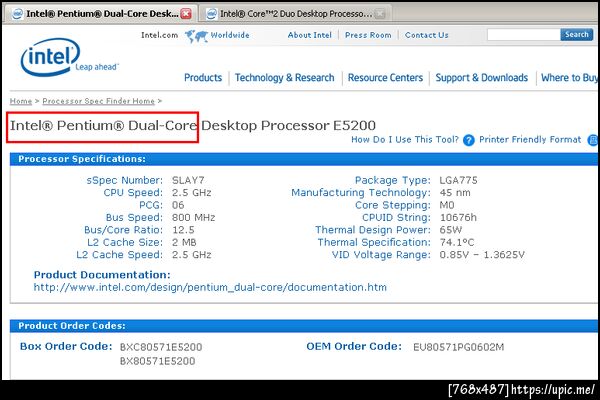
Task: Click OEM order code EU80571PG0602M
Action: point(458,347)
